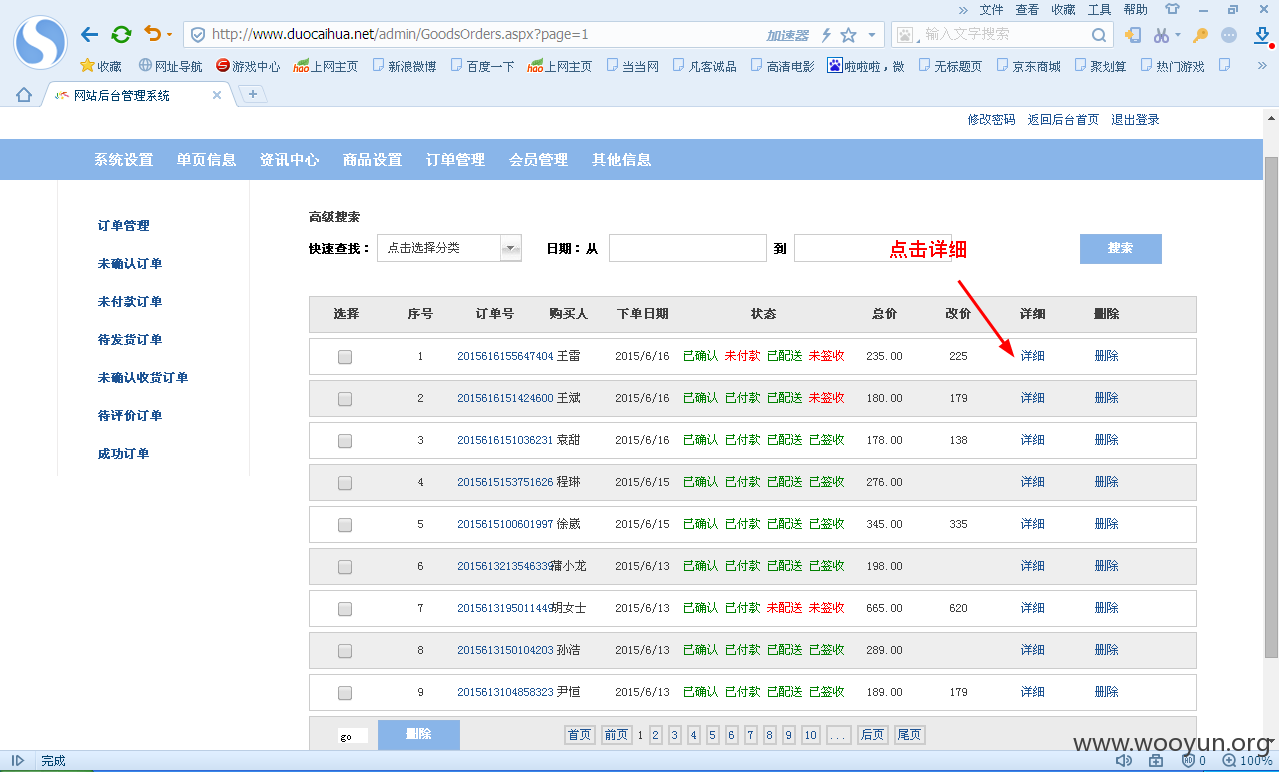Viewport: 1279px width, 772px height.
Task: Check the checkbox for order row 7 胡女士
Action: pyautogui.click(x=345, y=609)
